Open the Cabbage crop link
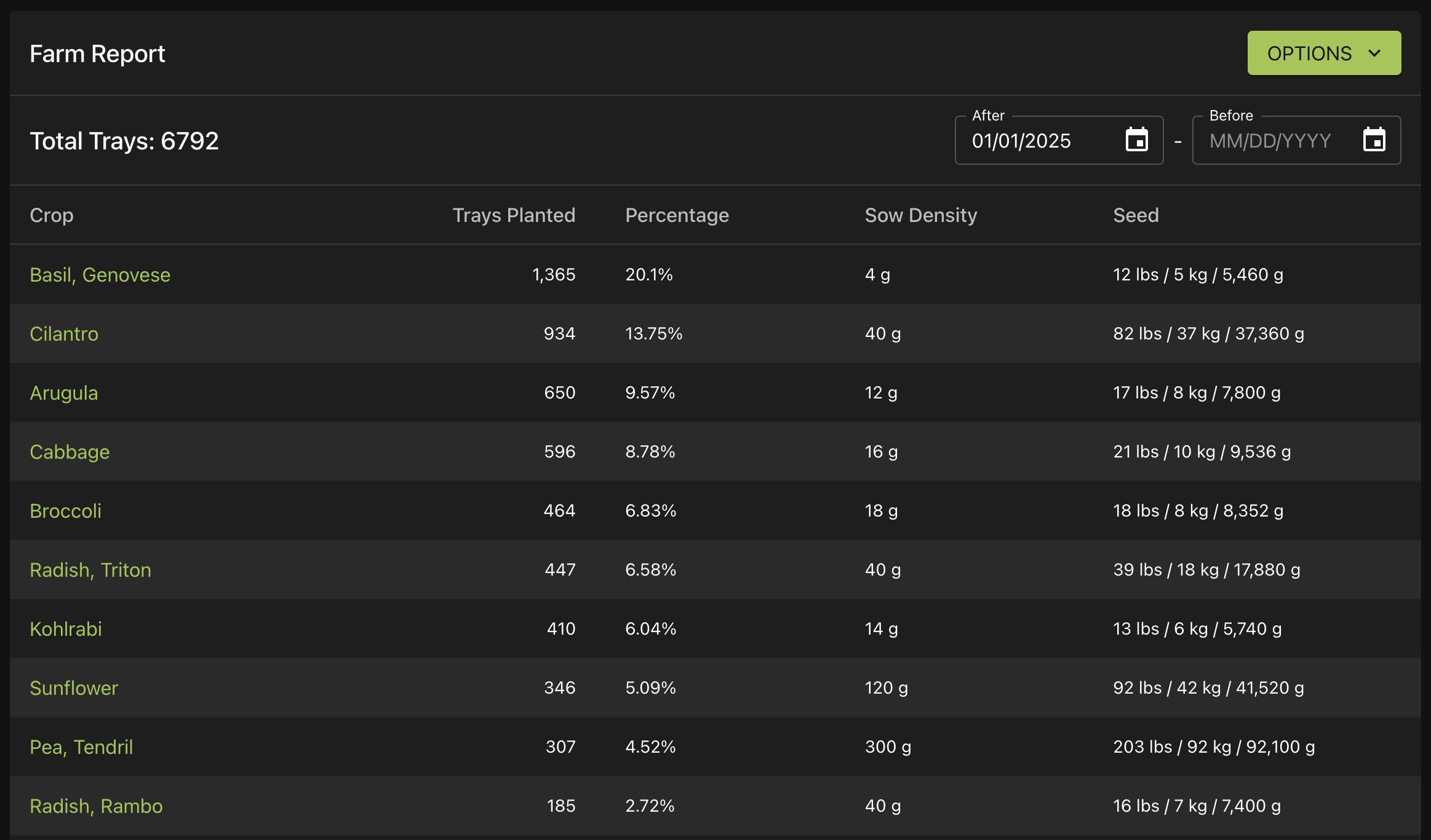This screenshot has width=1431, height=840. point(70,451)
